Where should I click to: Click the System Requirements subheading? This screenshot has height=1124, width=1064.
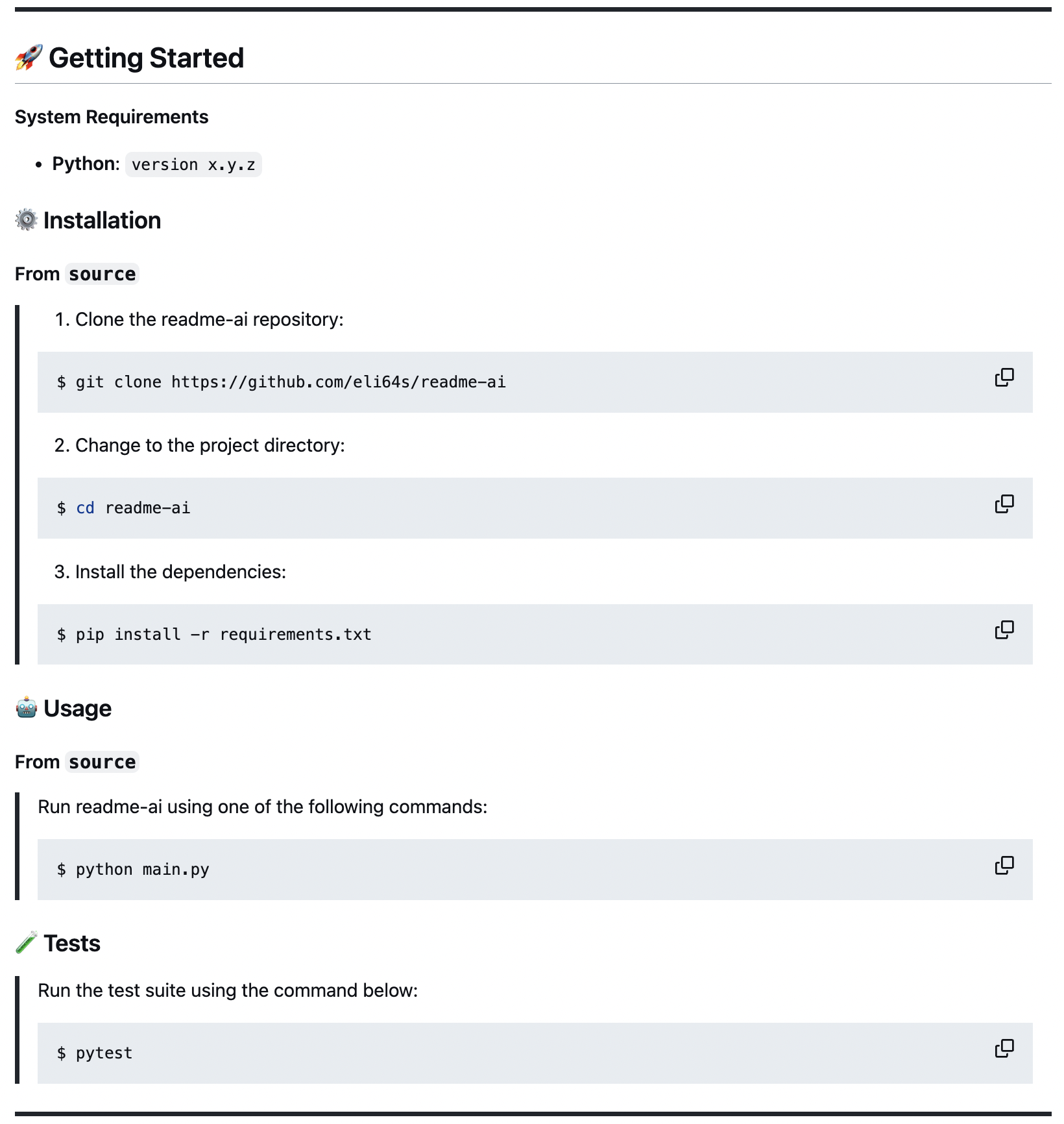[112, 117]
